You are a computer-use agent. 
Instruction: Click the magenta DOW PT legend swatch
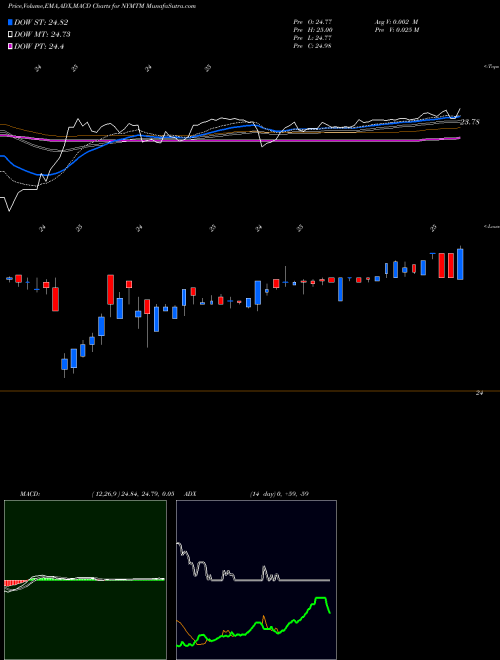tap(10, 46)
